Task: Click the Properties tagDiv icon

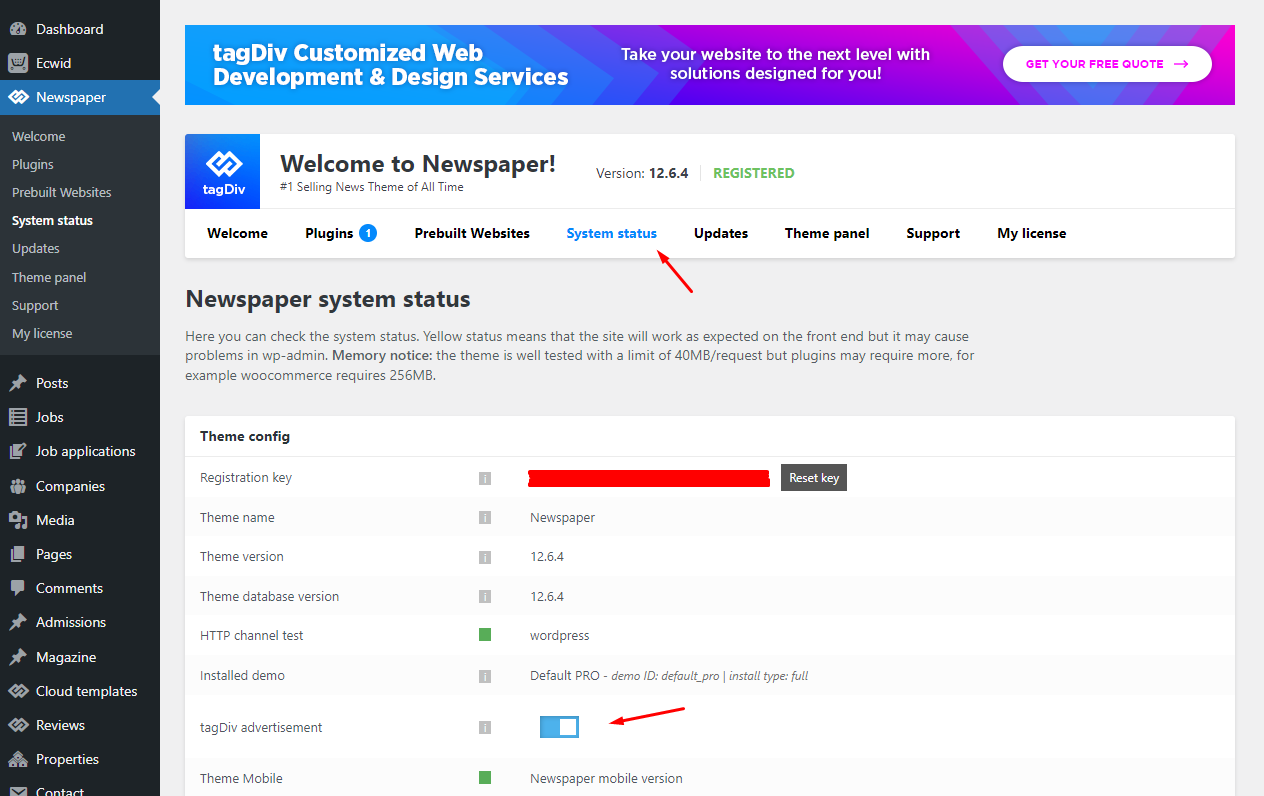Action: [18, 759]
